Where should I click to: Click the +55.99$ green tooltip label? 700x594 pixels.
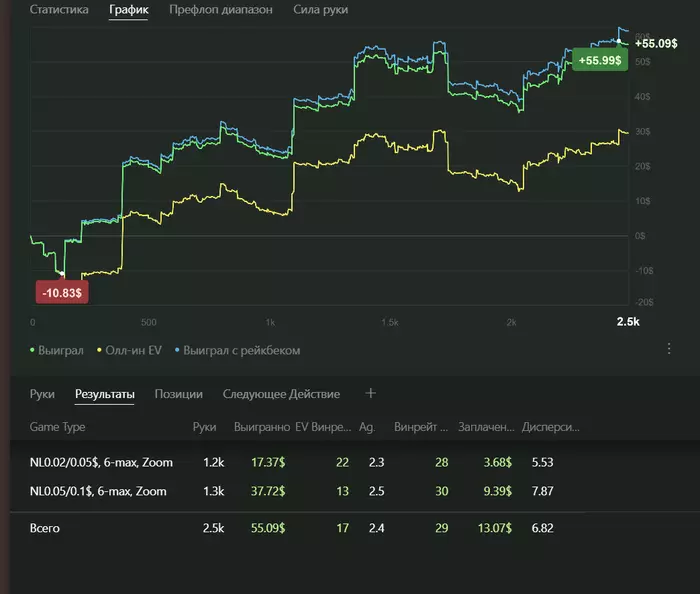point(600,60)
